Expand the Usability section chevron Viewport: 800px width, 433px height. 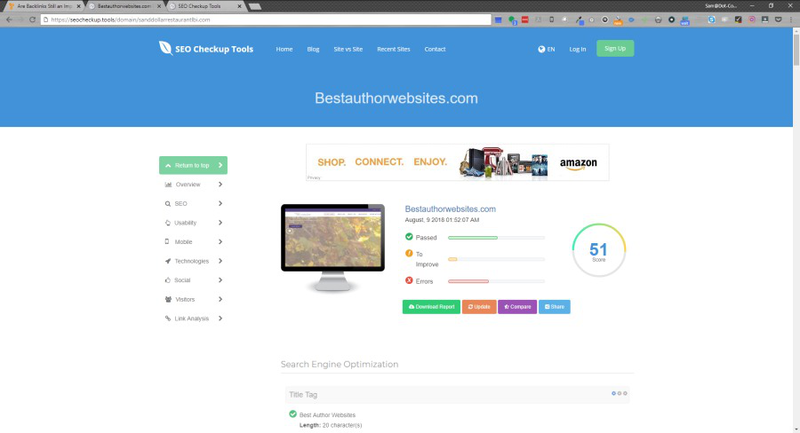point(220,223)
